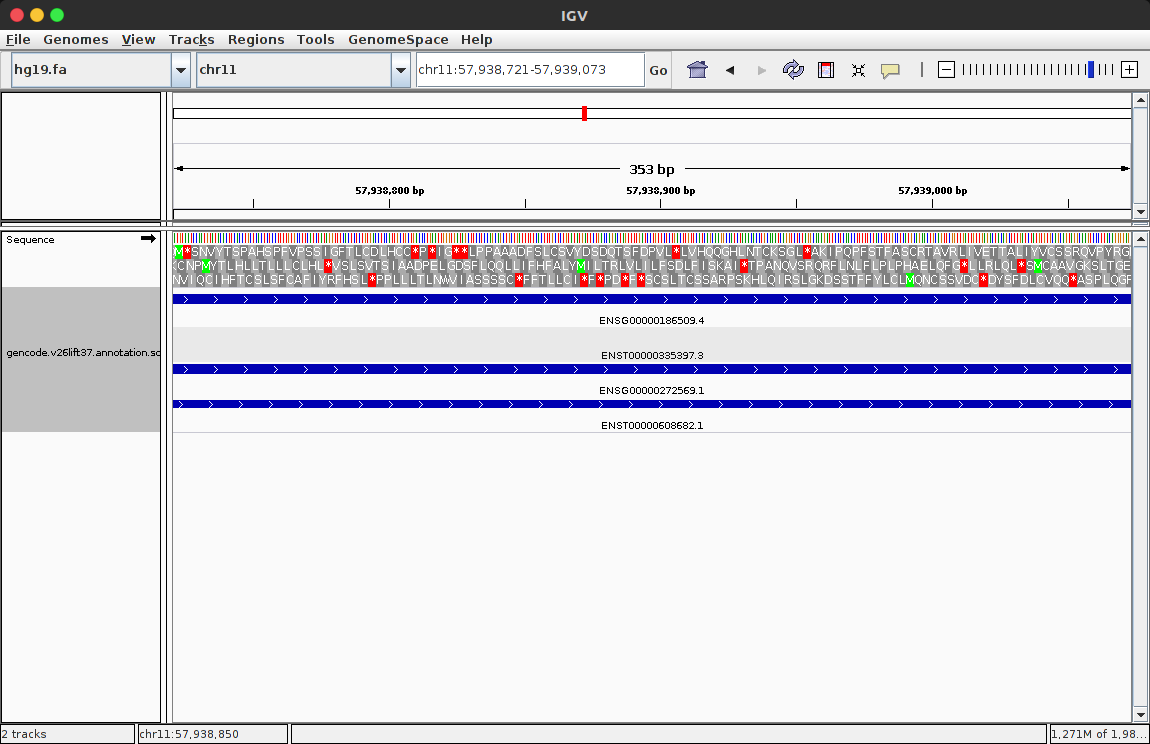Click the ENST00000335397.3 transcript label
The image size is (1150, 744).
coord(652,356)
